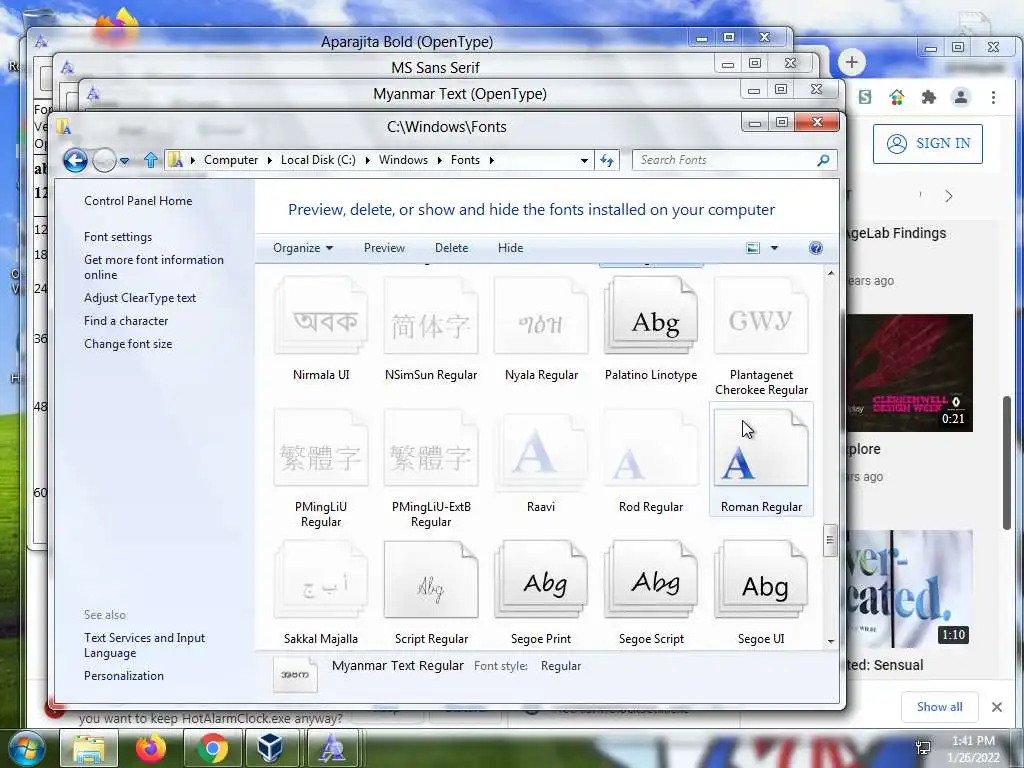
Task: Click Show all in downloads bar
Action: point(939,707)
